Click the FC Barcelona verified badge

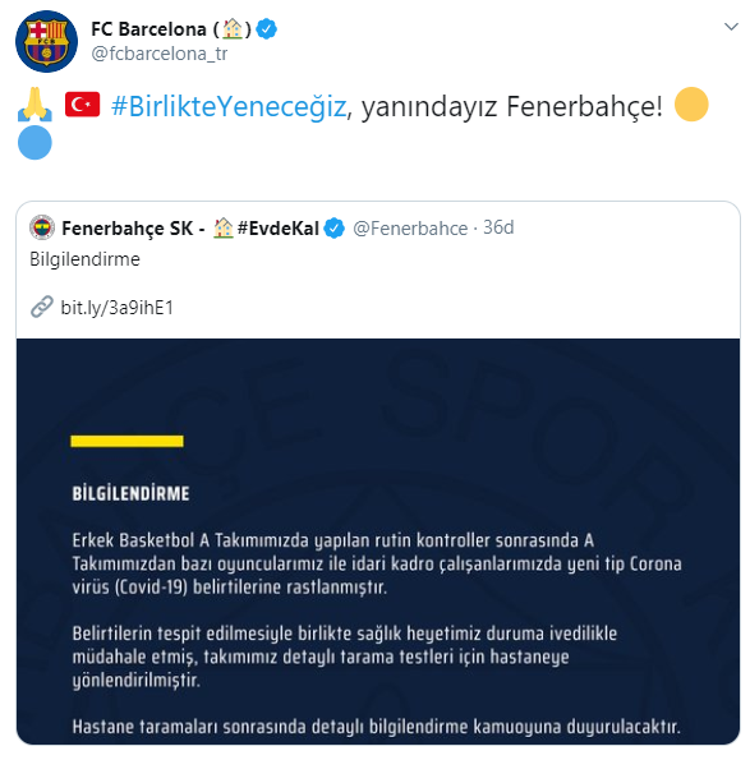(x=266, y=29)
